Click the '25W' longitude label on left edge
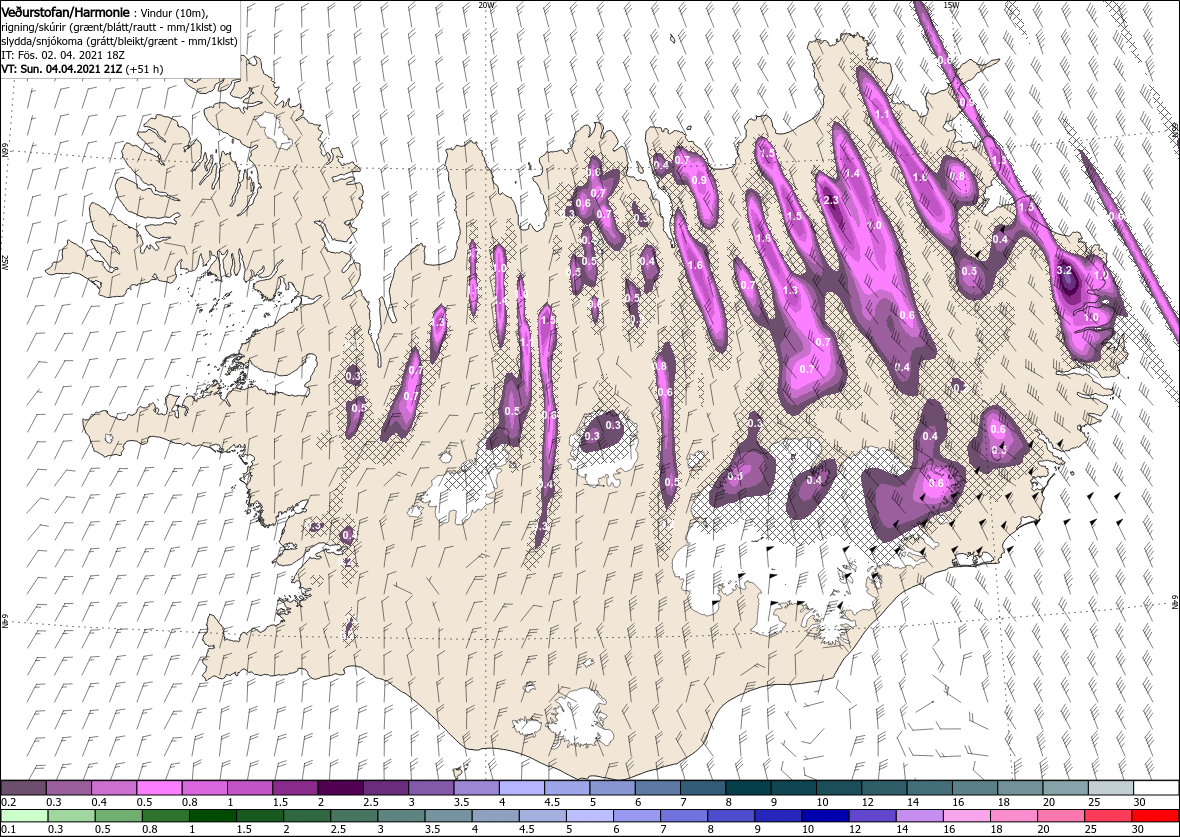Screen dimensions: 1180x837 coord(4,262)
